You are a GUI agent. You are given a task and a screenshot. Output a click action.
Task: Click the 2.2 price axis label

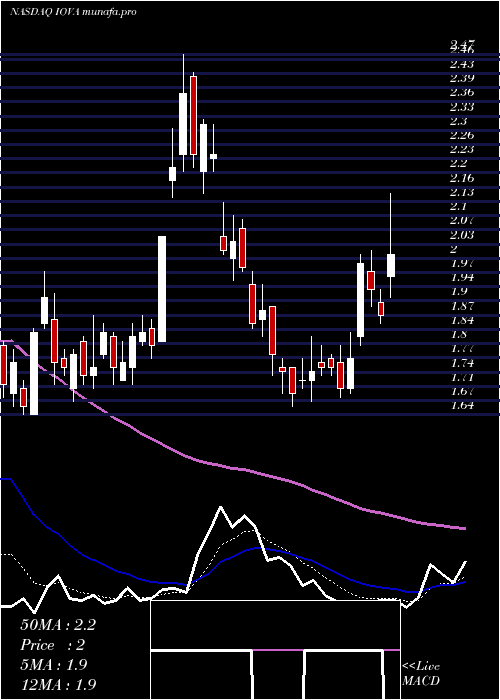(x=458, y=164)
